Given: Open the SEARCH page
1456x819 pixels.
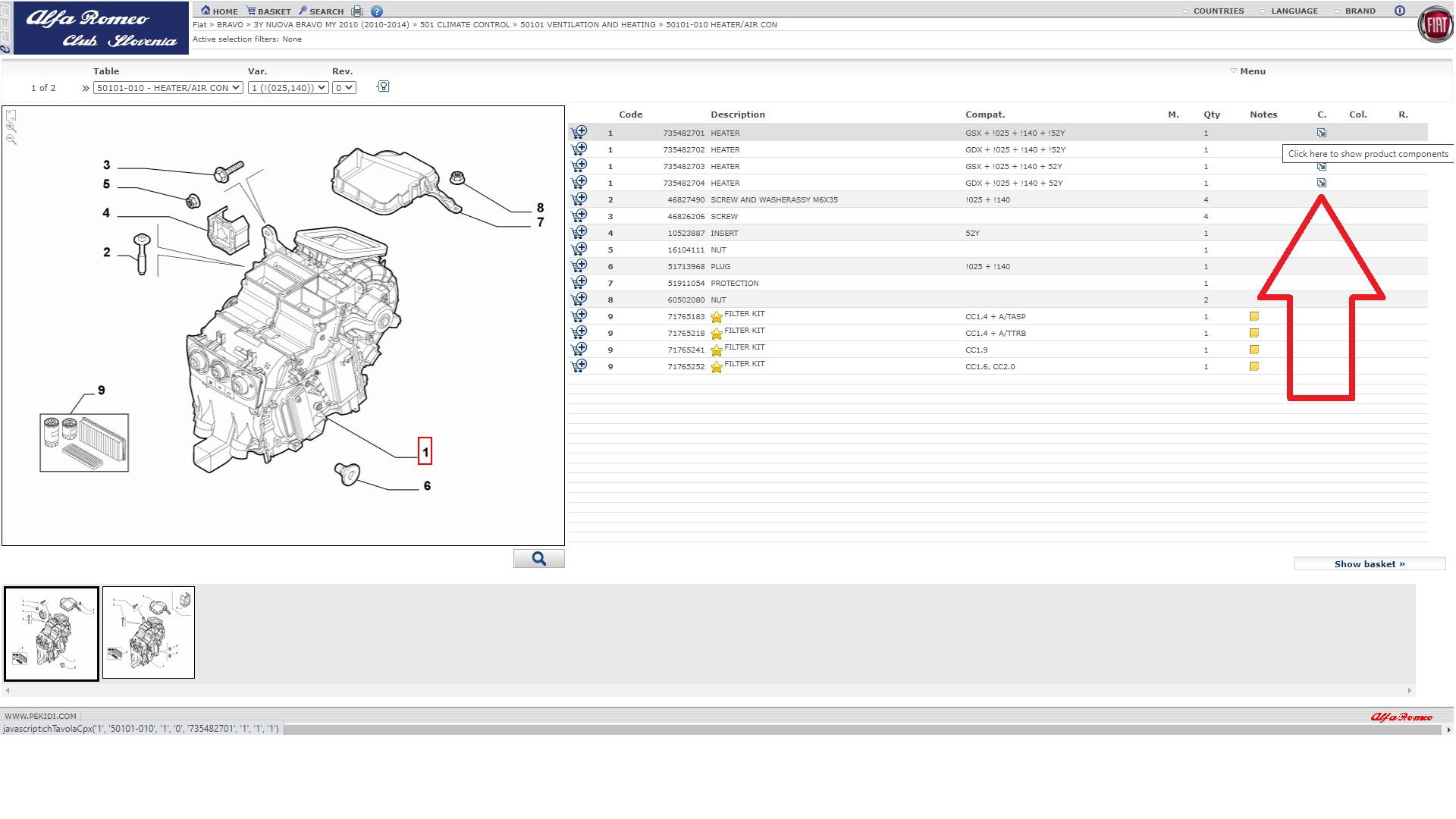Looking at the screenshot, I should coord(321,11).
